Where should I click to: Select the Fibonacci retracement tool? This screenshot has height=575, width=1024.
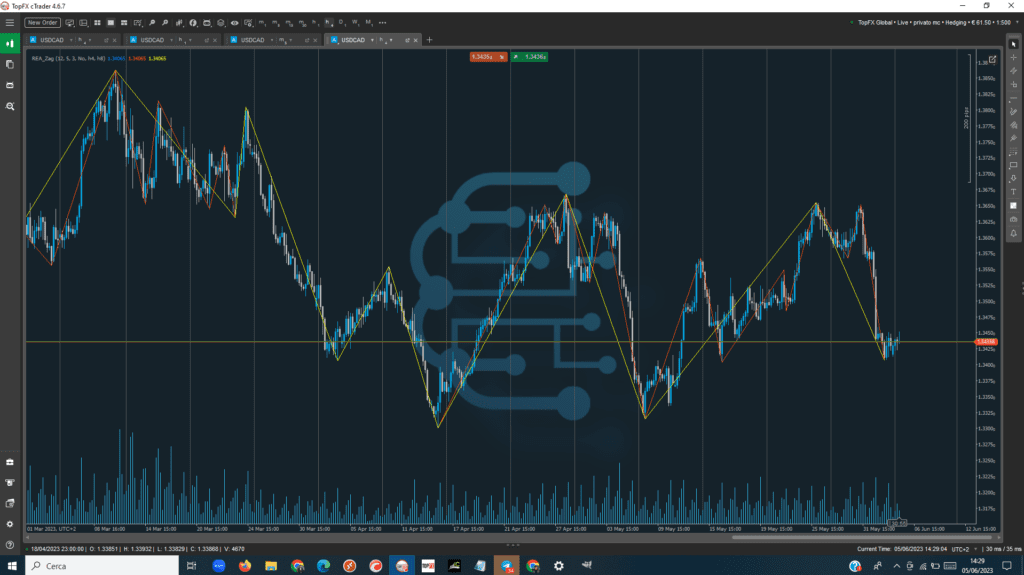1014,152
